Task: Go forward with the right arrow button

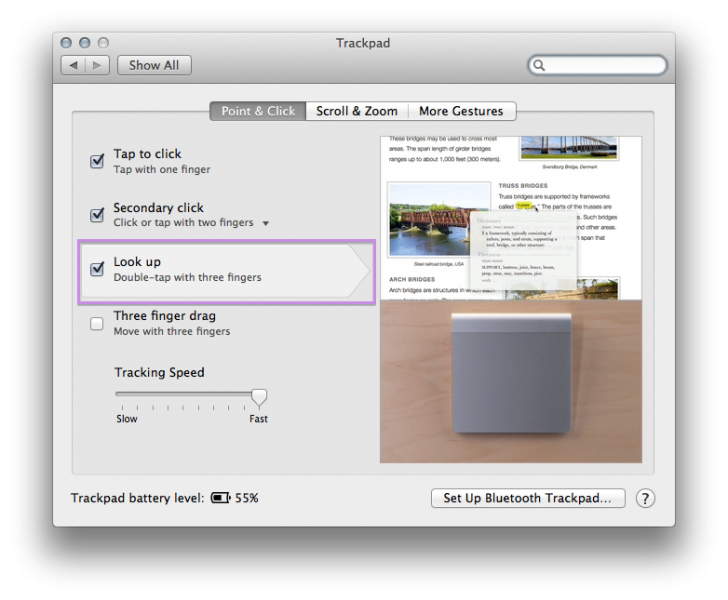Action: [x=98, y=65]
